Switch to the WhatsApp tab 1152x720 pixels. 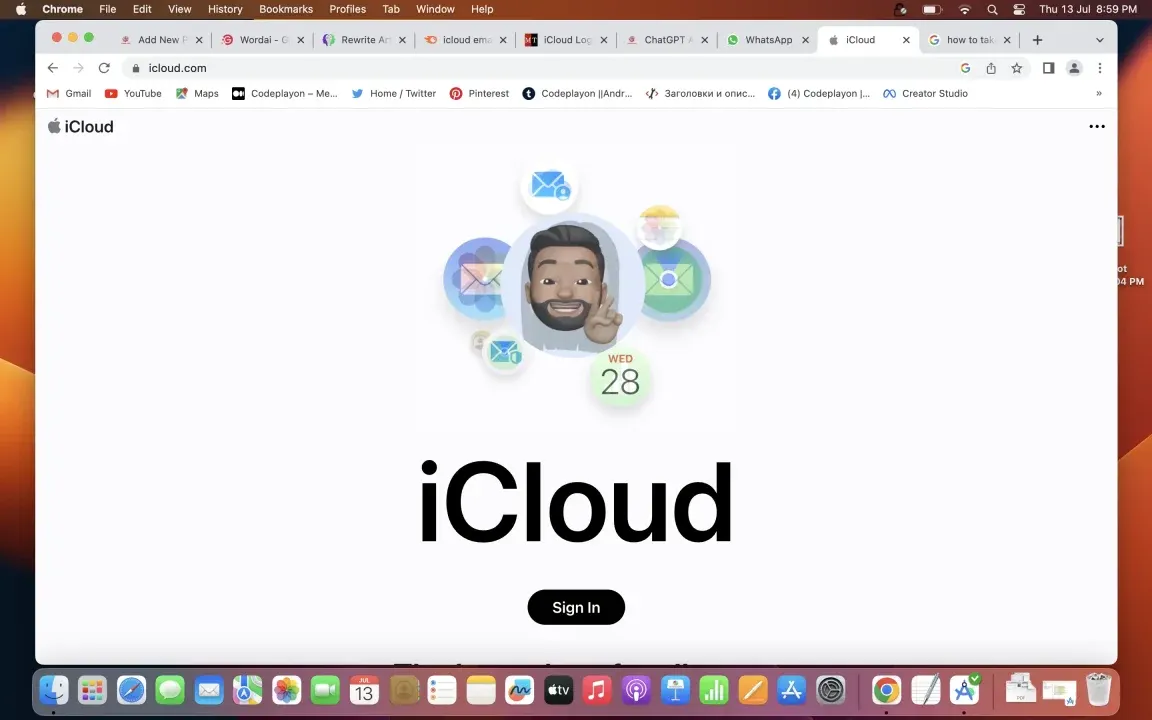[767, 40]
